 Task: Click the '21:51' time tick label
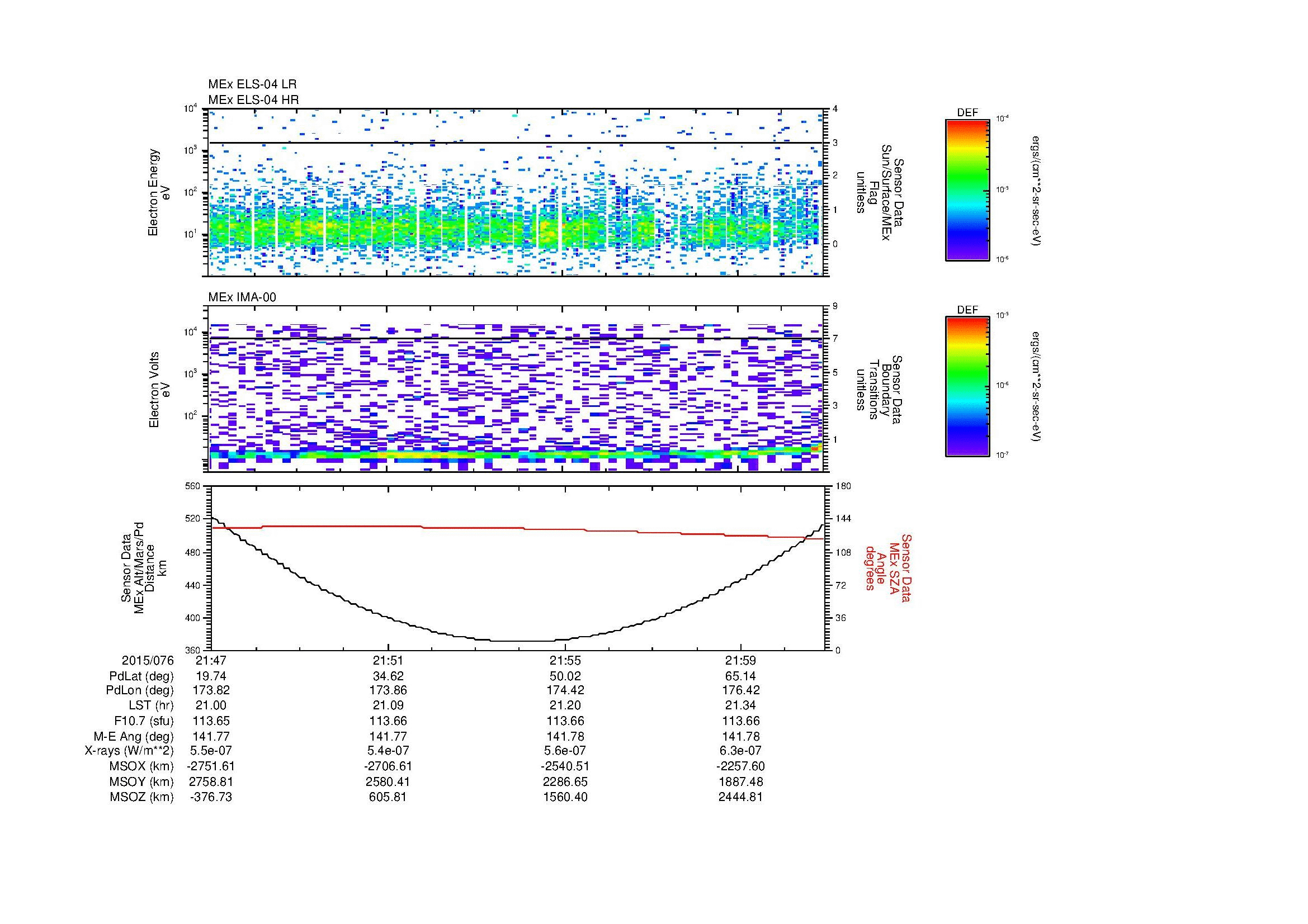tap(388, 661)
